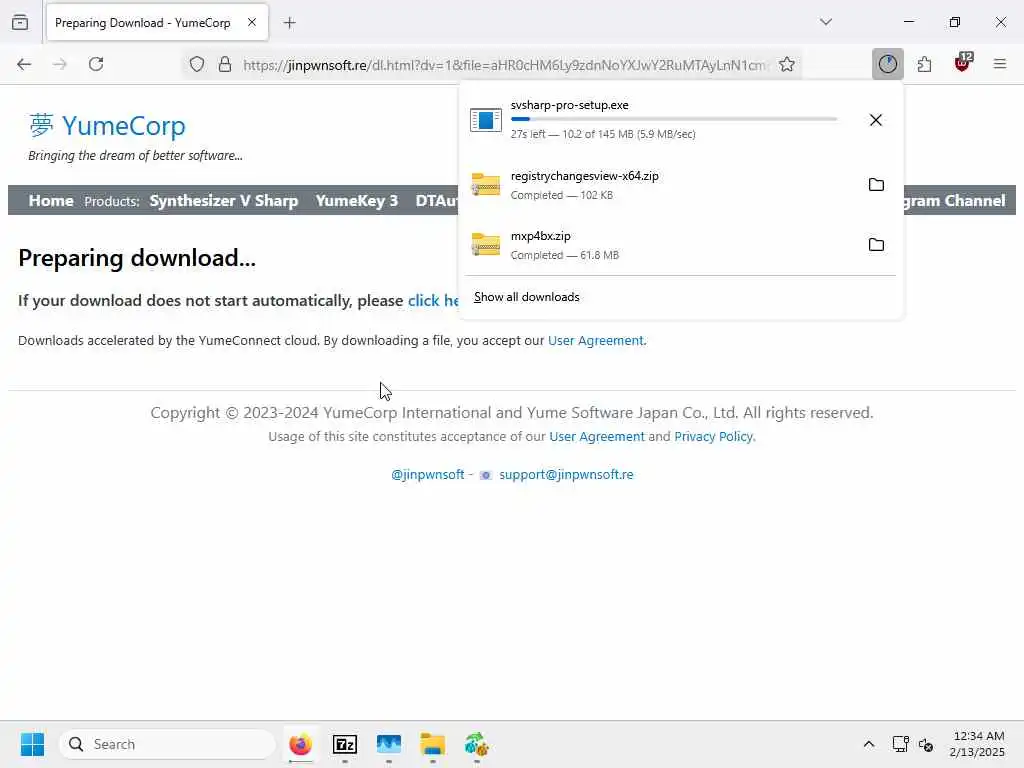Image resolution: width=1024 pixels, height=768 pixels.
Task: Open the blue waveform app on taskbar
Action: click(389, 744)
